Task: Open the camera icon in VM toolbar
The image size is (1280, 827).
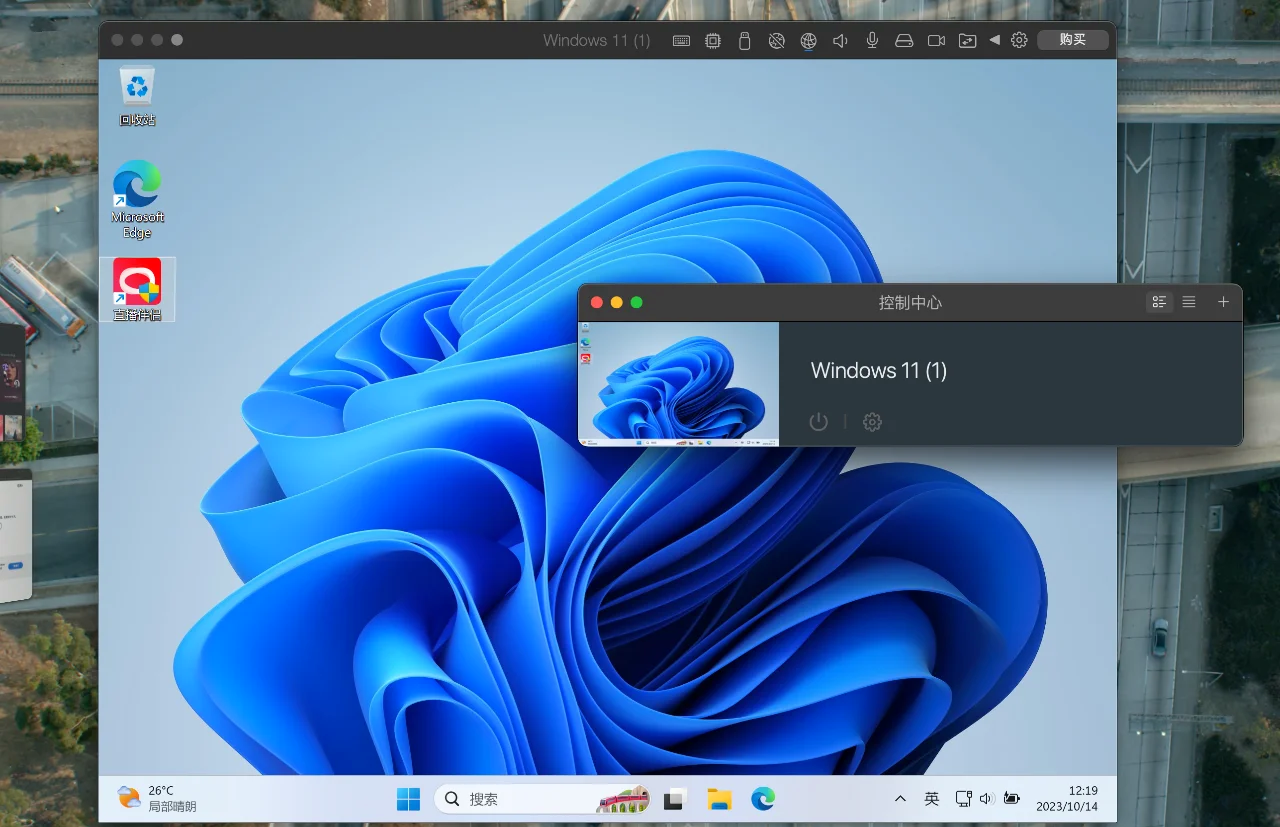Action: tap(936, 41)
